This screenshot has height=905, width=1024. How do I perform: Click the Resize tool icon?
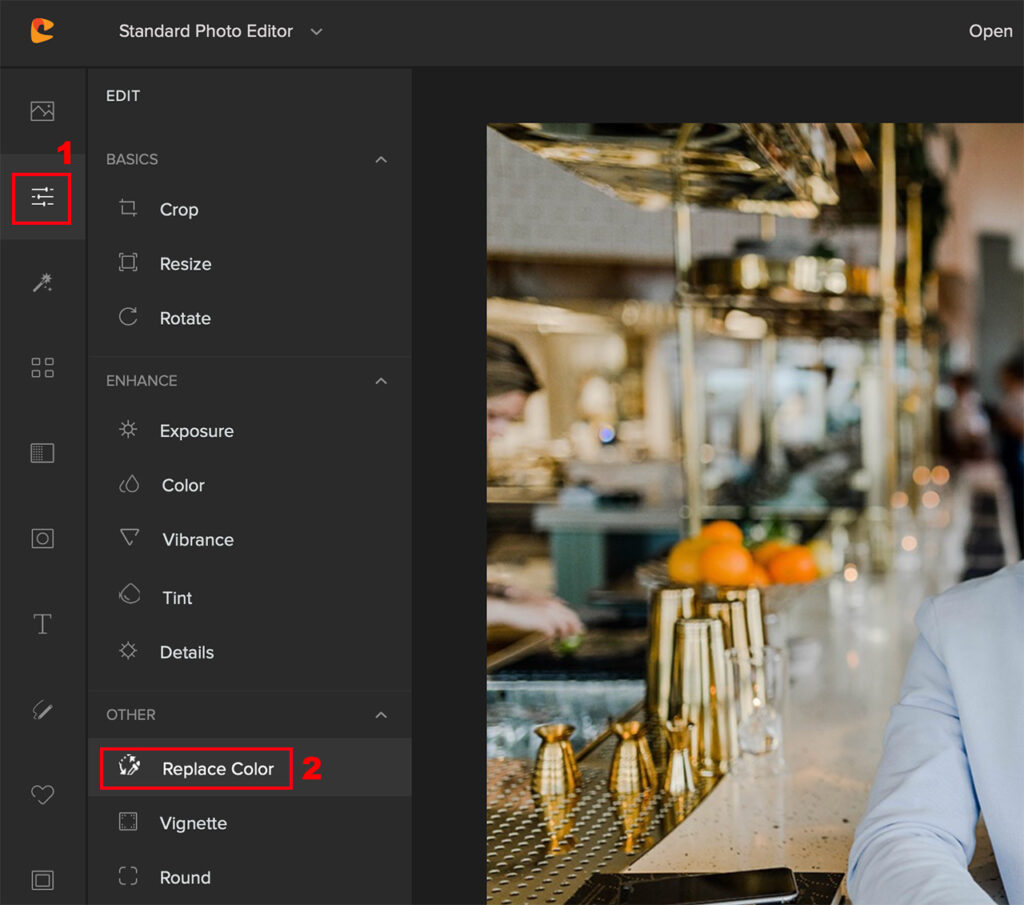pyautogui.click(x=128, y=262)
